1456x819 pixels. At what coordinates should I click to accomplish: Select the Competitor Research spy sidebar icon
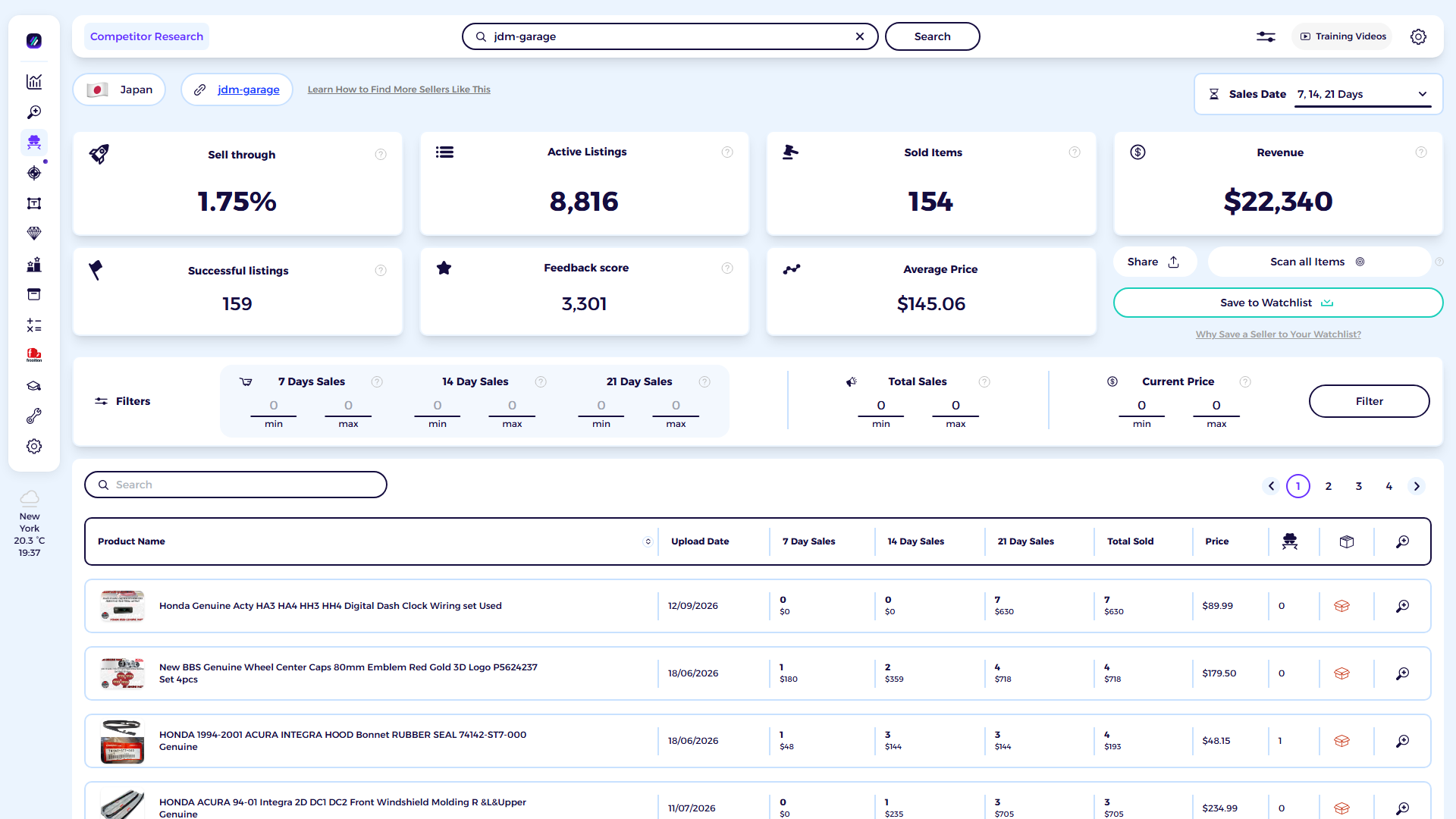(34, 142)
